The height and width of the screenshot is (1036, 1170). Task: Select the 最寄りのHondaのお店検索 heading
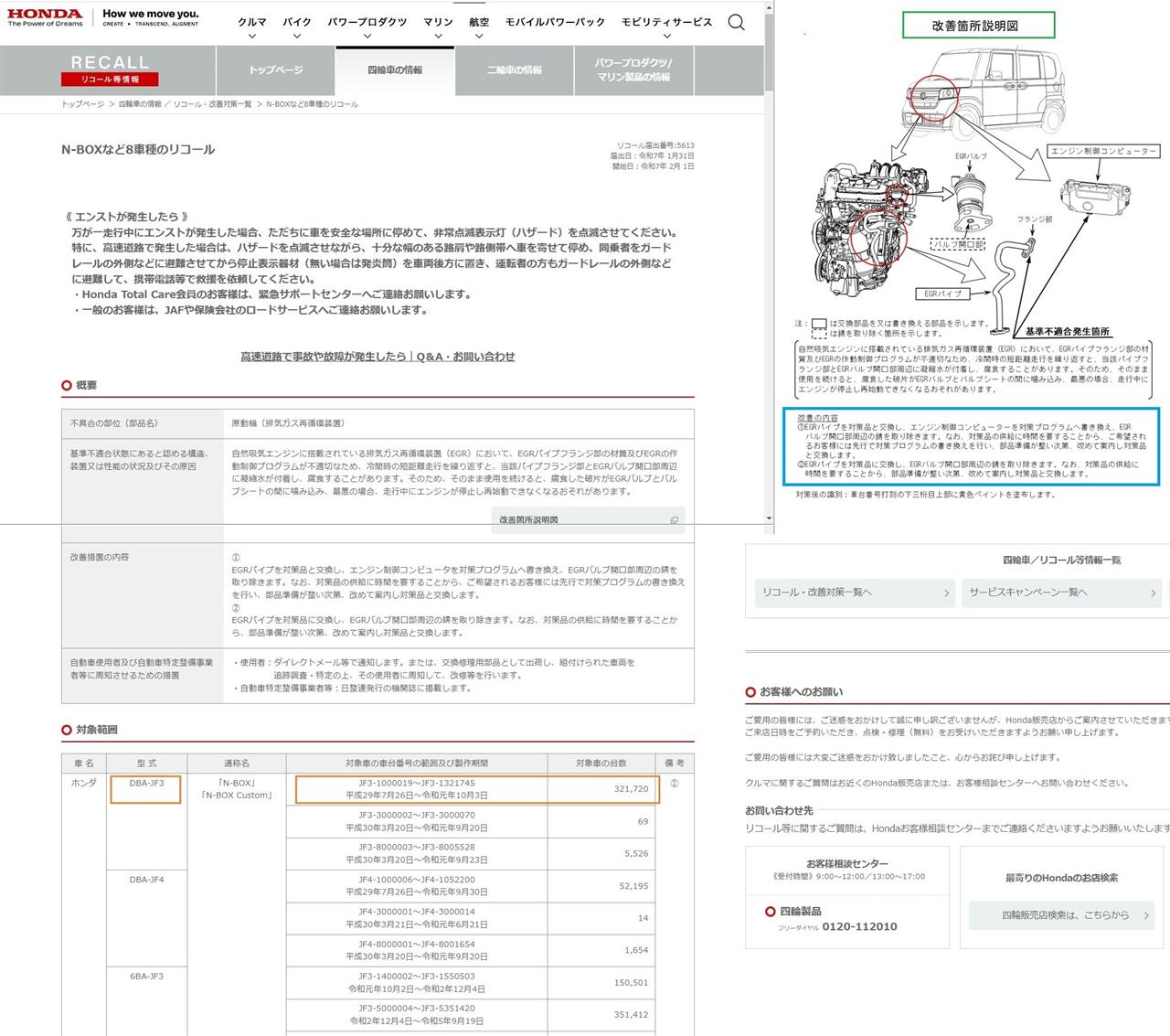(1061, 878)
